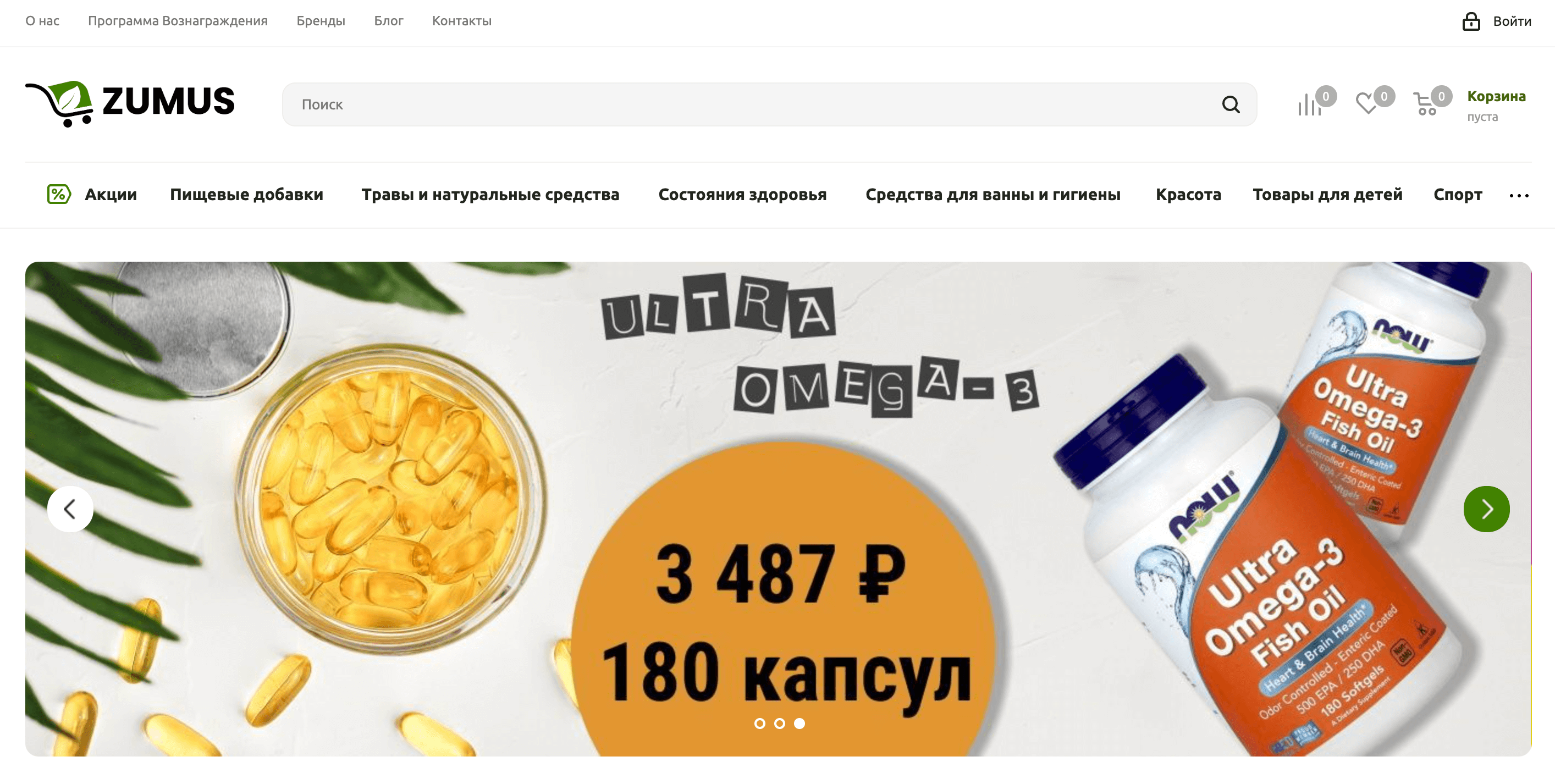1555x784 pixels.
Task: Open the product comparison bar-chart icon
Action: click(1309, 104)
